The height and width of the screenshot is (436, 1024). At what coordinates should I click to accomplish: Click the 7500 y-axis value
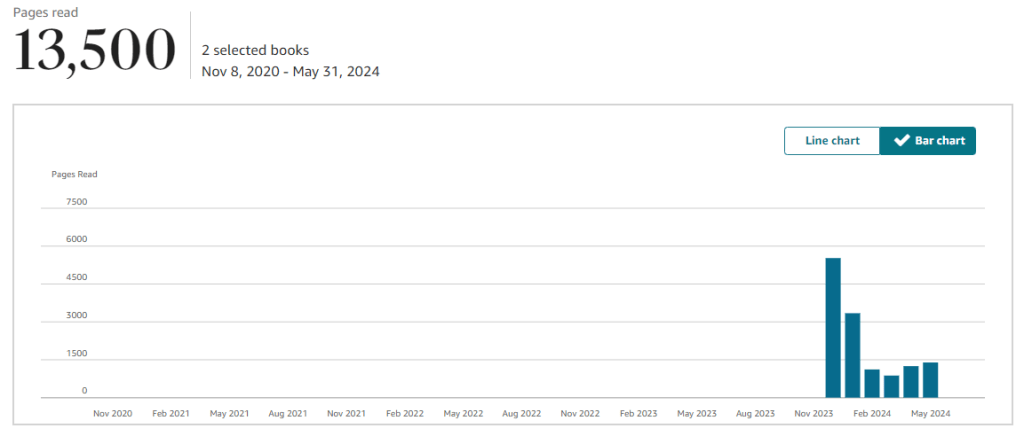click(76, 202)
